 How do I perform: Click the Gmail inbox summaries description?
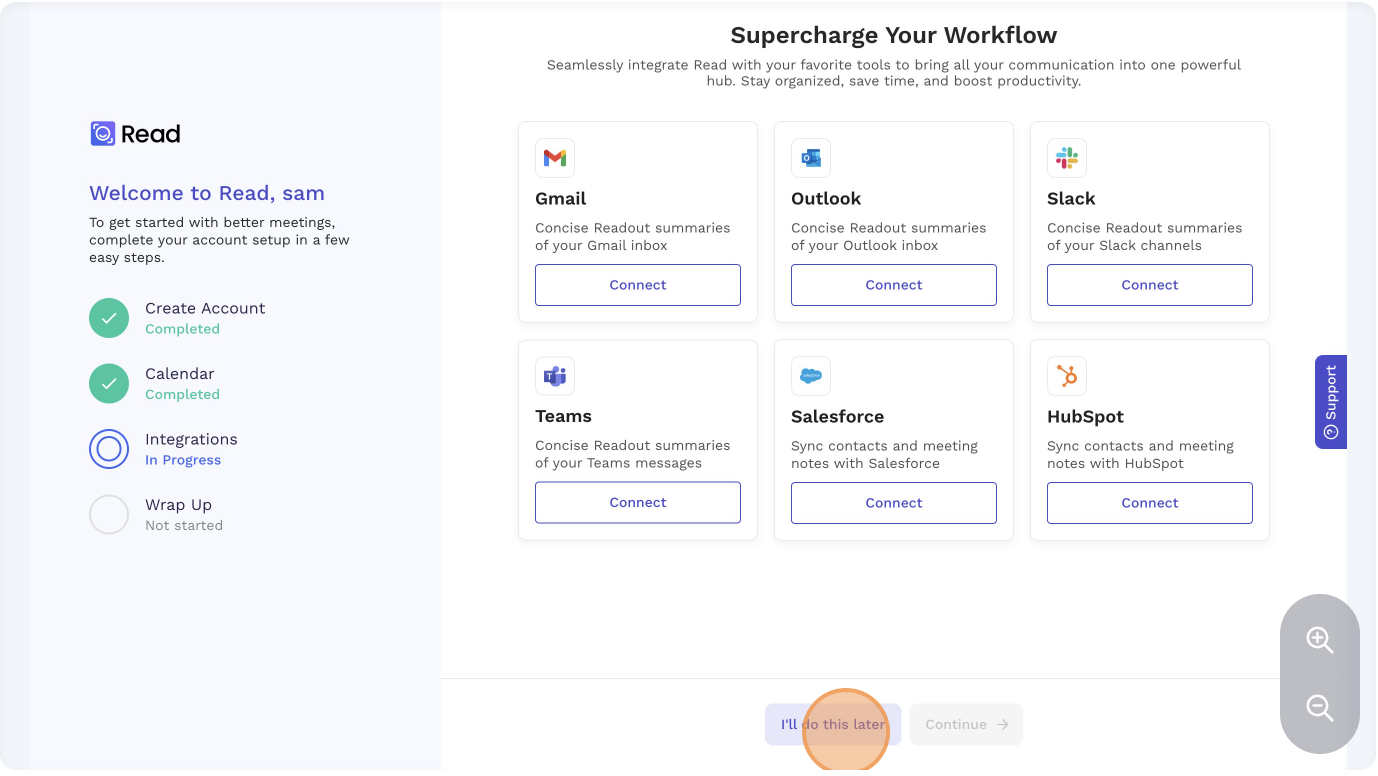click(x=633, y=236)
